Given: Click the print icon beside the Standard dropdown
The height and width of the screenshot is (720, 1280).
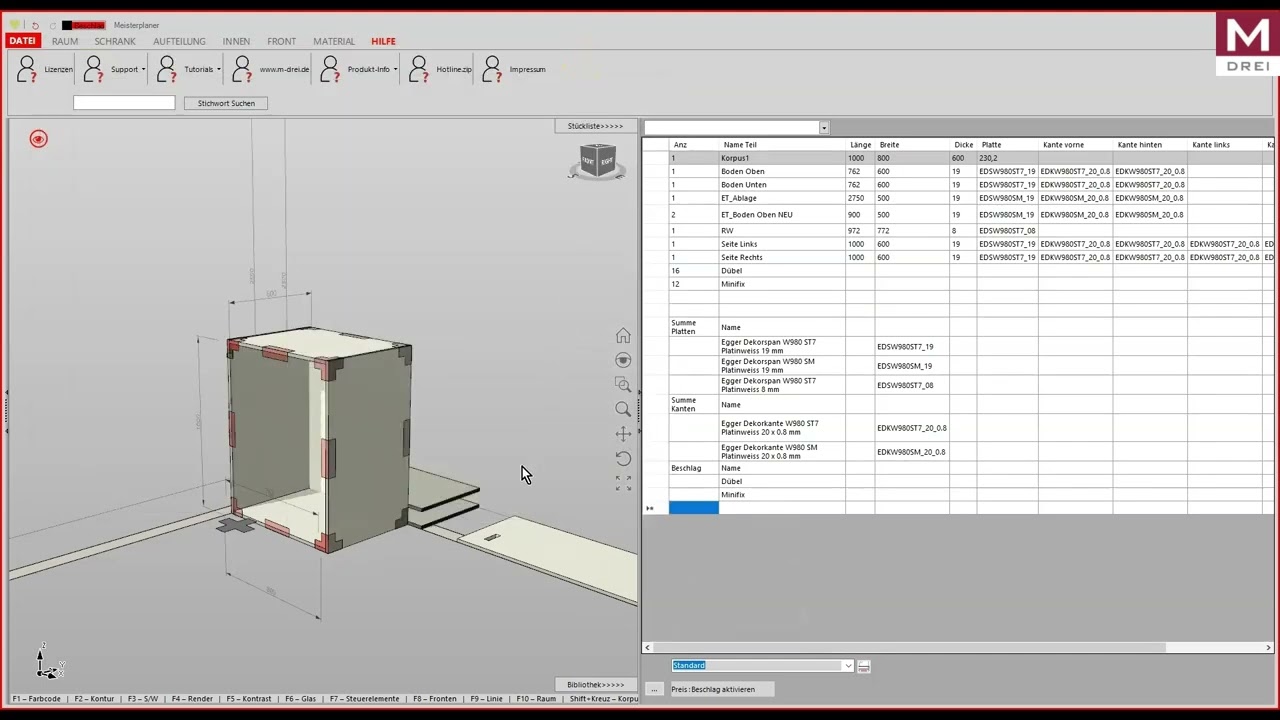Looking at the screenshot, I should pyautogui.click(x=864, y=666).
